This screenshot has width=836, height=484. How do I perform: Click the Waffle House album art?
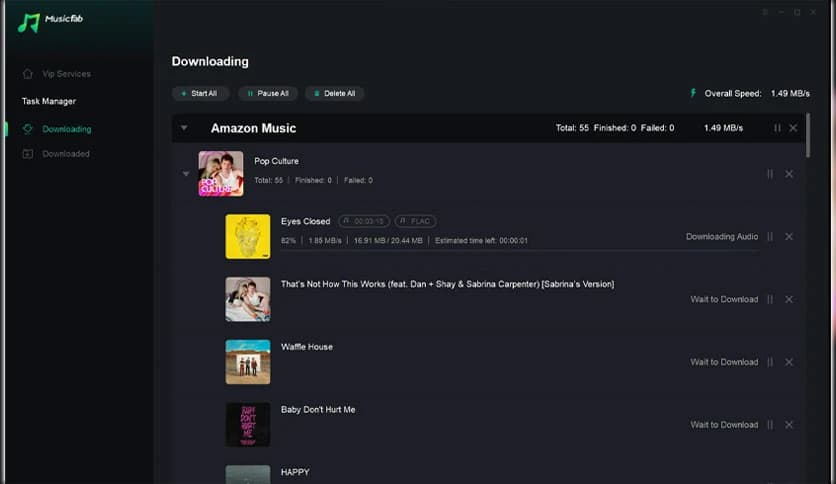[247, 362]
